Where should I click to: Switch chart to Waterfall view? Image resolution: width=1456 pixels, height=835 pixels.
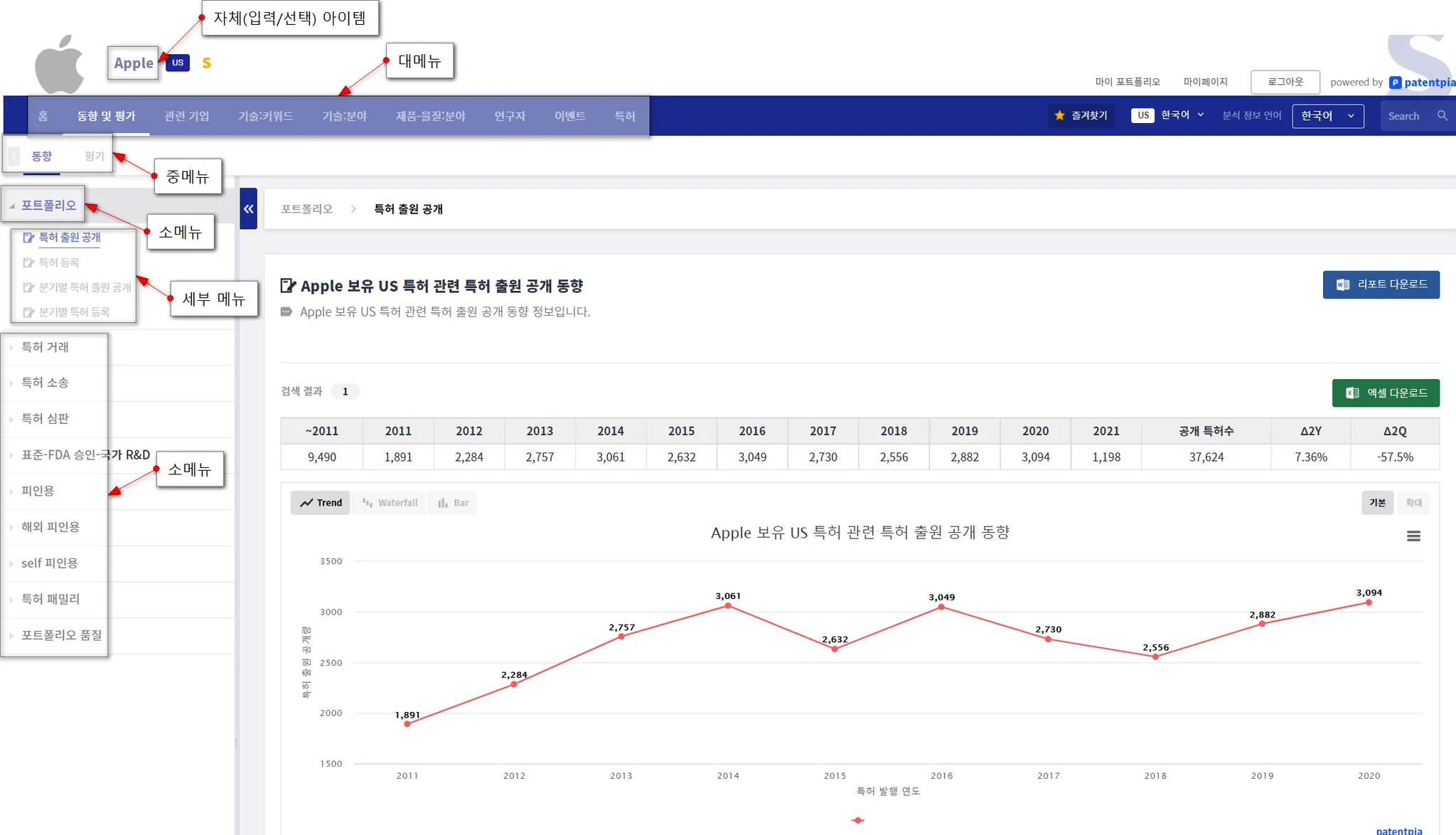[x=390, y=503]
